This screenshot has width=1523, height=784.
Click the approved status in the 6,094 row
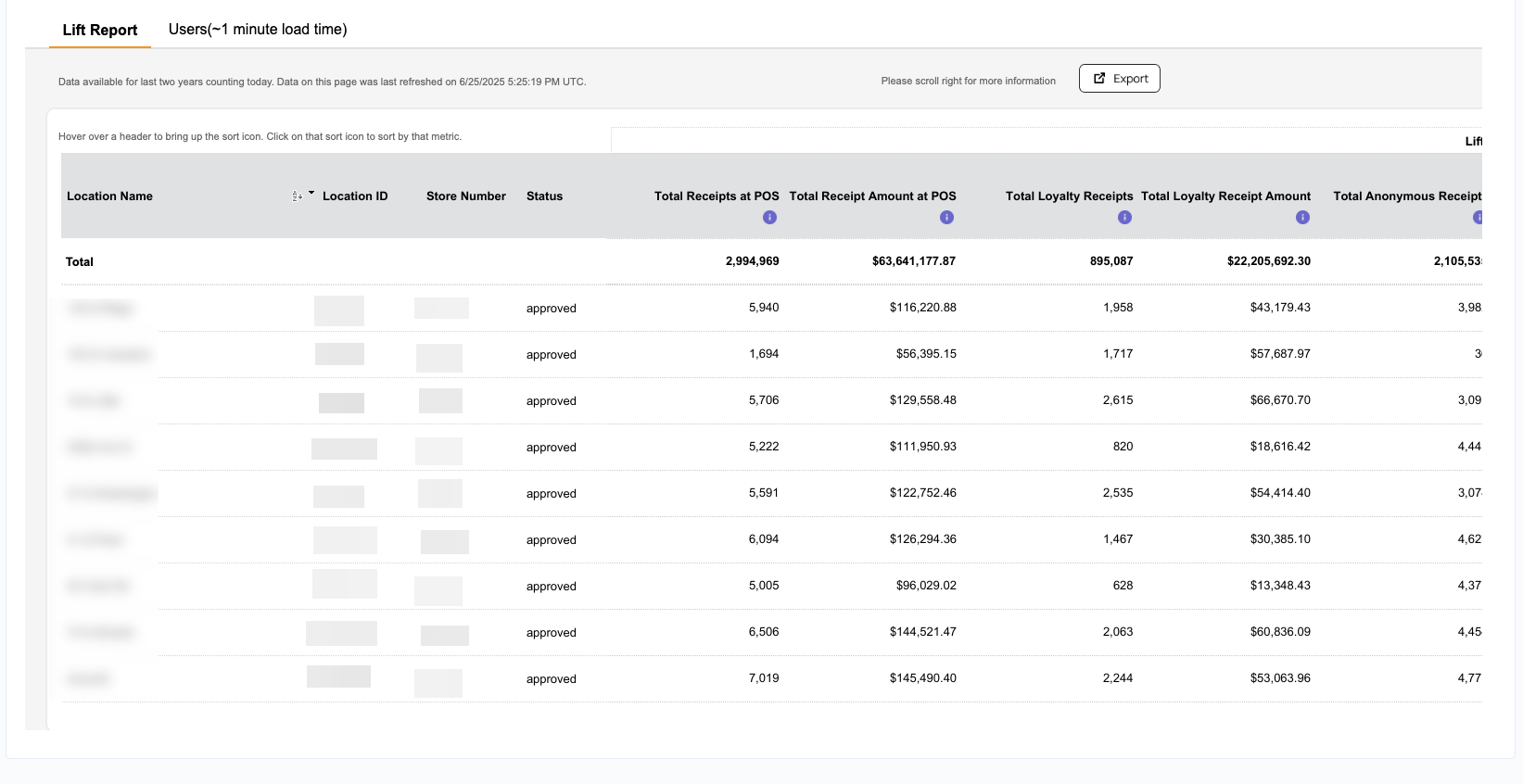coord(551,540)
